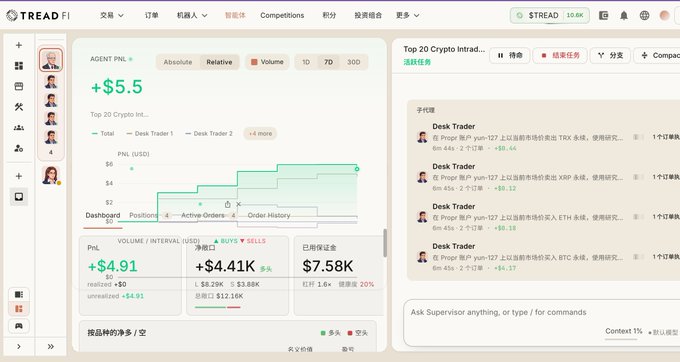The height and width of the screenshot is (362, 680).
Task: Click the 活跃任务 status label
Action: [x=417, y=62]
